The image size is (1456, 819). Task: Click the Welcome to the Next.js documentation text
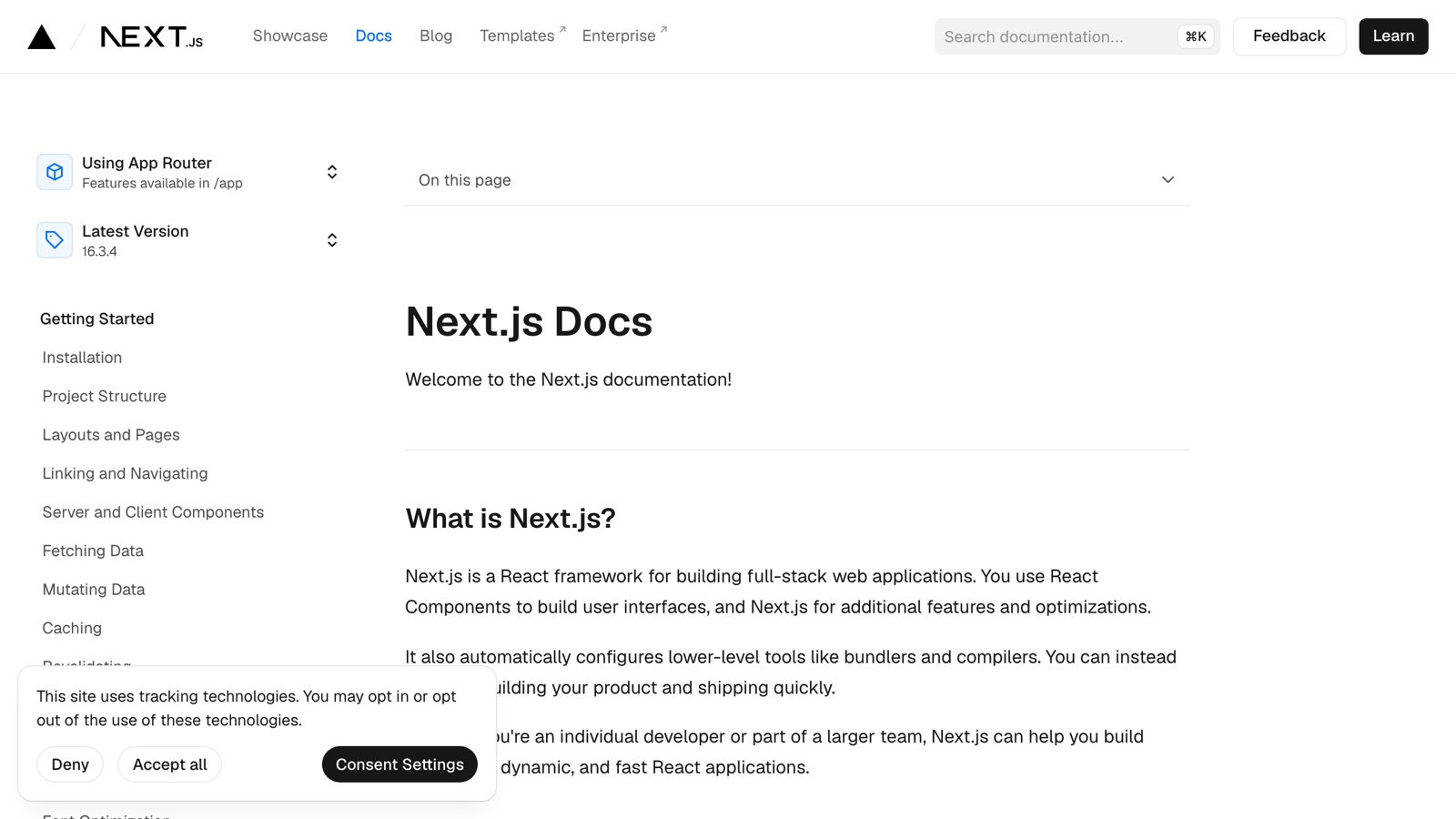click(569, 379)
